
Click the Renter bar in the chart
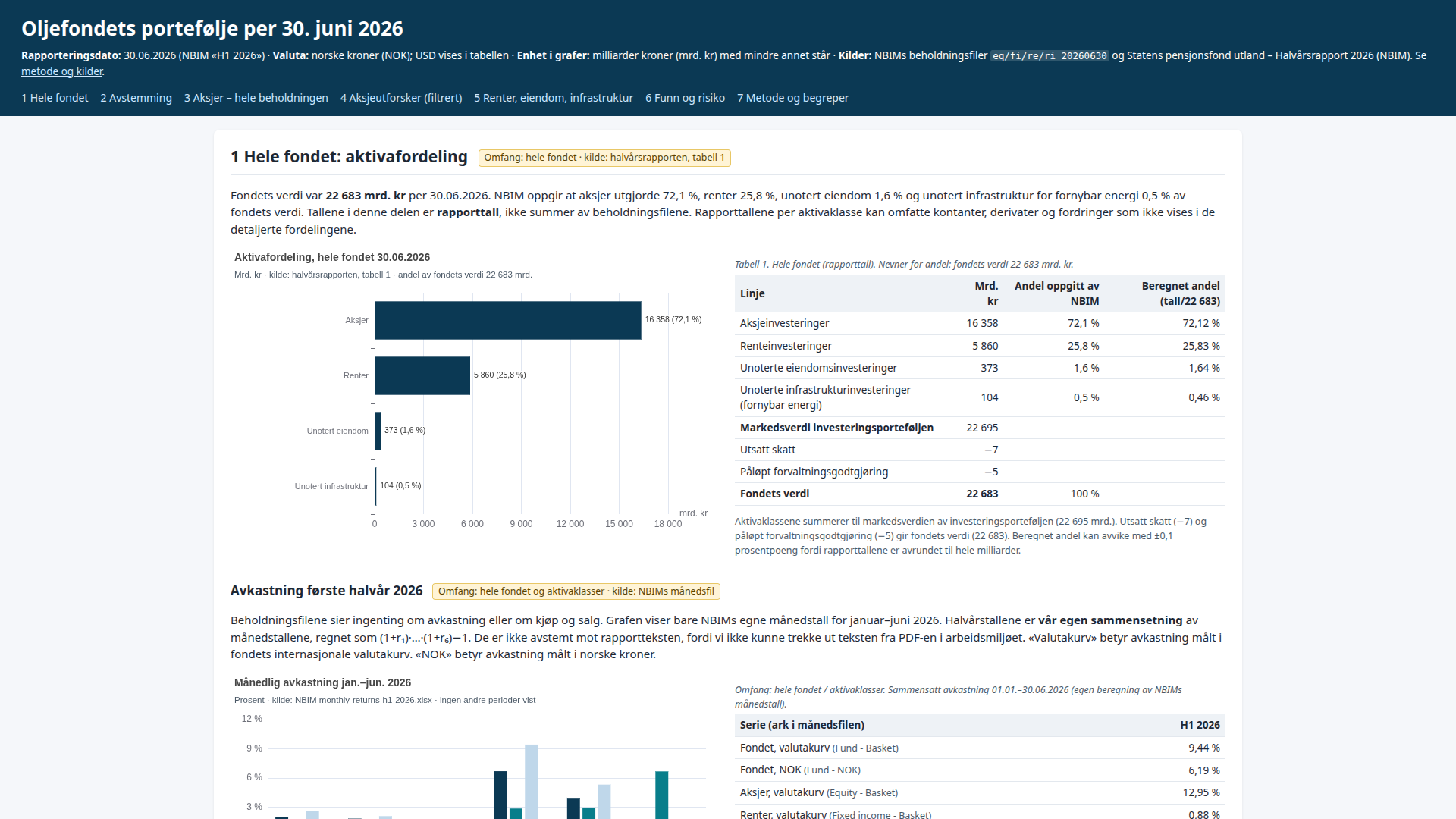click(x=422, y=375)
